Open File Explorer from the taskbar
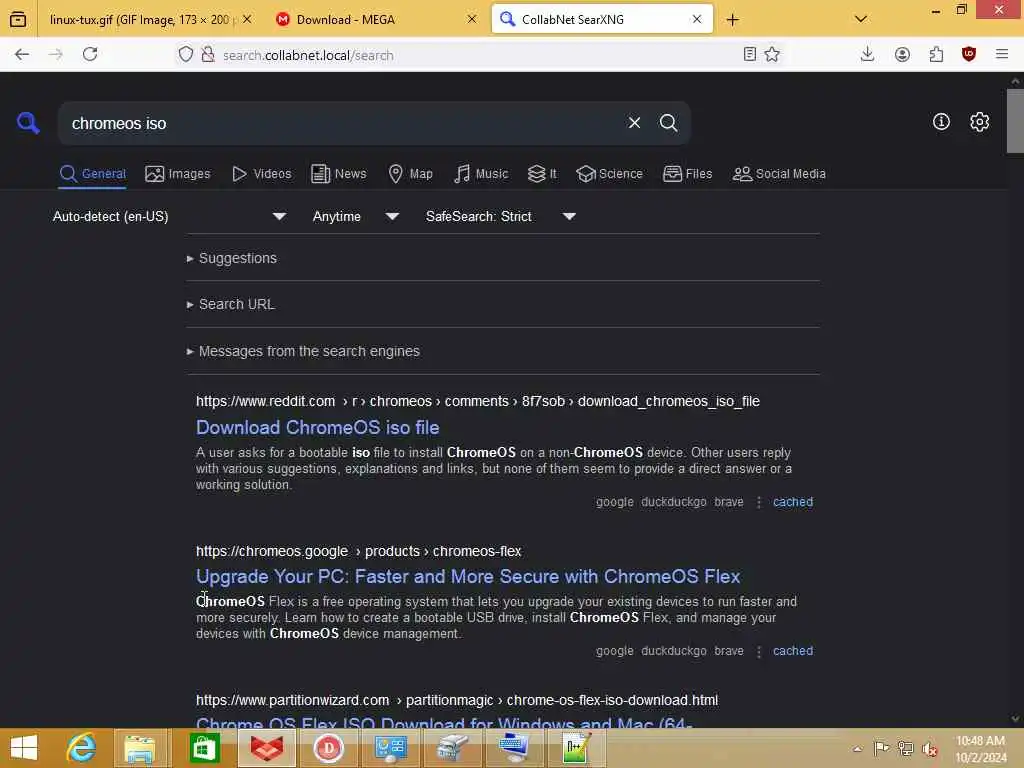The height and width of the screenshot is (768, 1024). 140,748
